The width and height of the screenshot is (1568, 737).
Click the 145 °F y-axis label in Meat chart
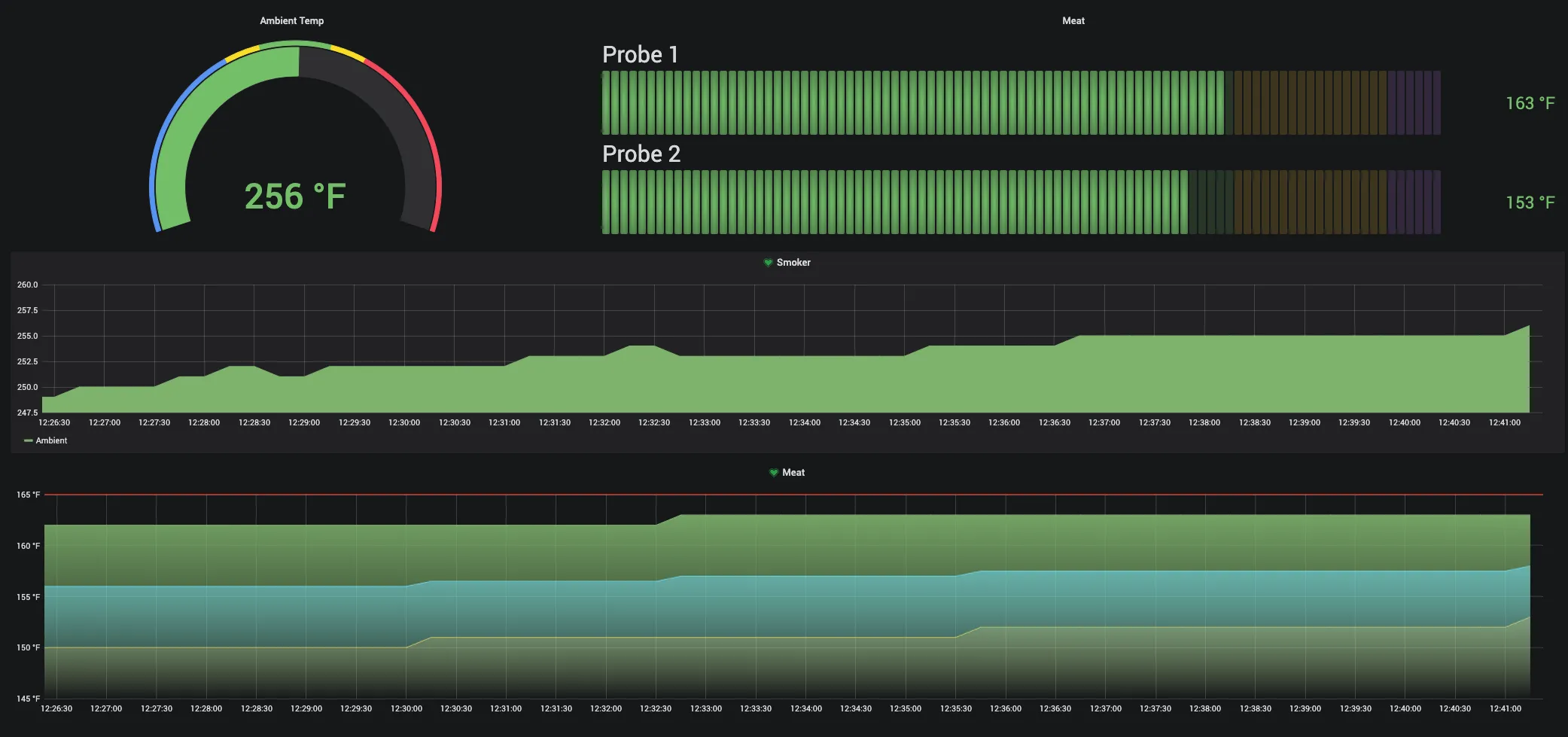coord(29,699)
